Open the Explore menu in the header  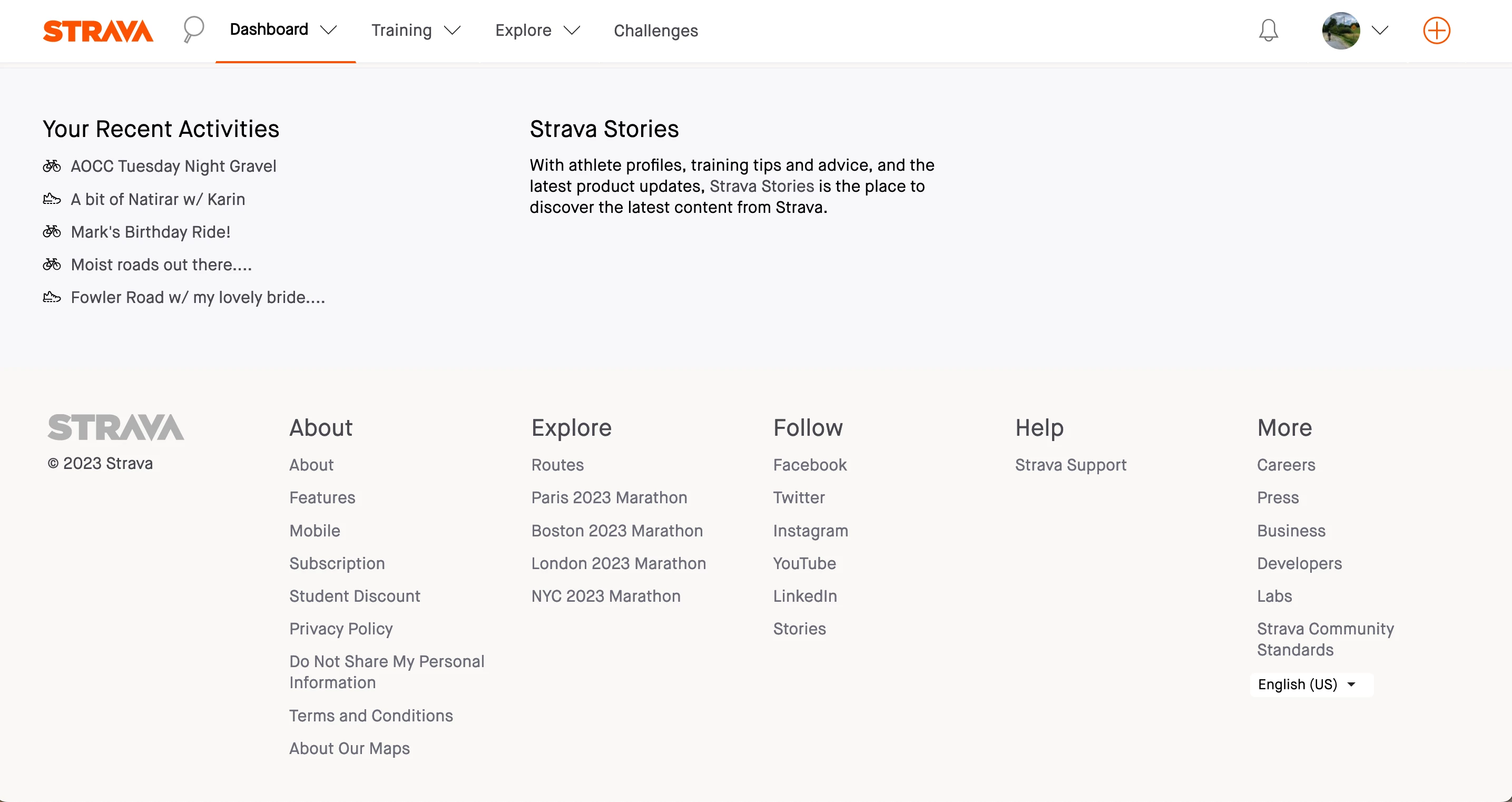[523, 31]
